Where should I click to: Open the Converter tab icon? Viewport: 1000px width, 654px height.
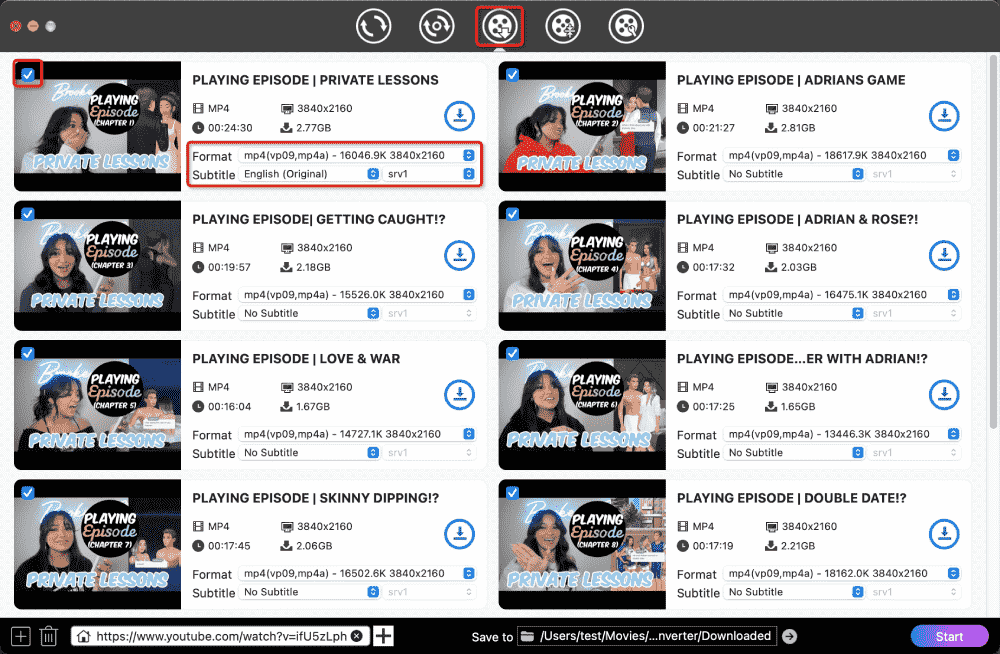pos(374,26)
